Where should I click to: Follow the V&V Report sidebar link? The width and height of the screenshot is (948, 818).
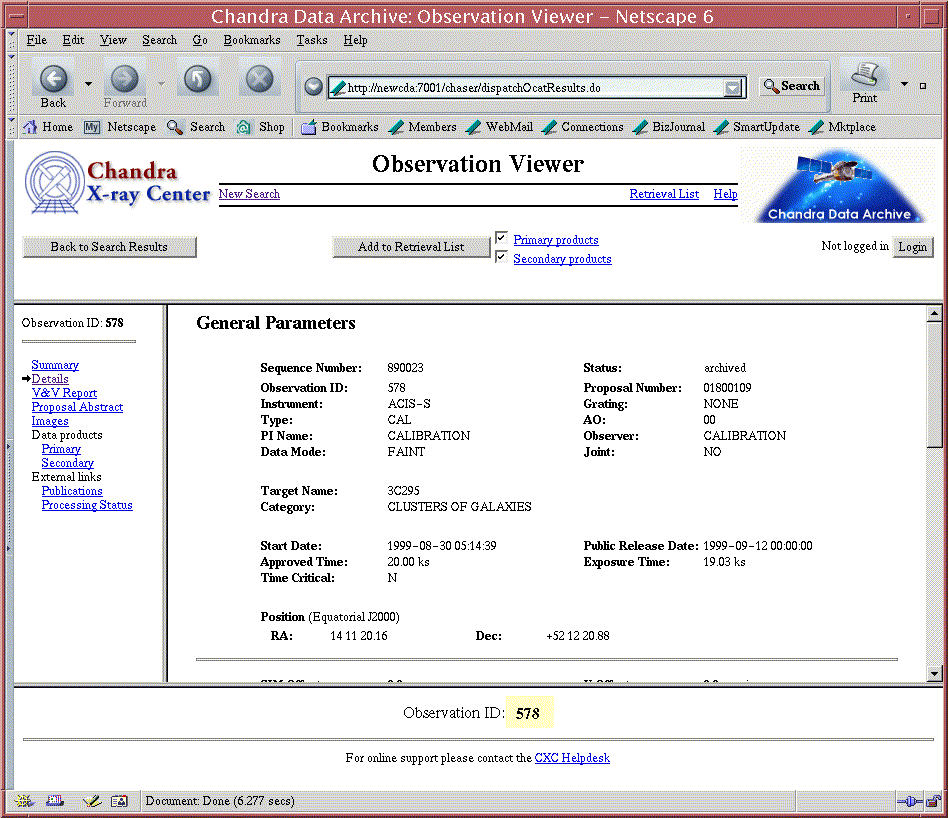64,393
